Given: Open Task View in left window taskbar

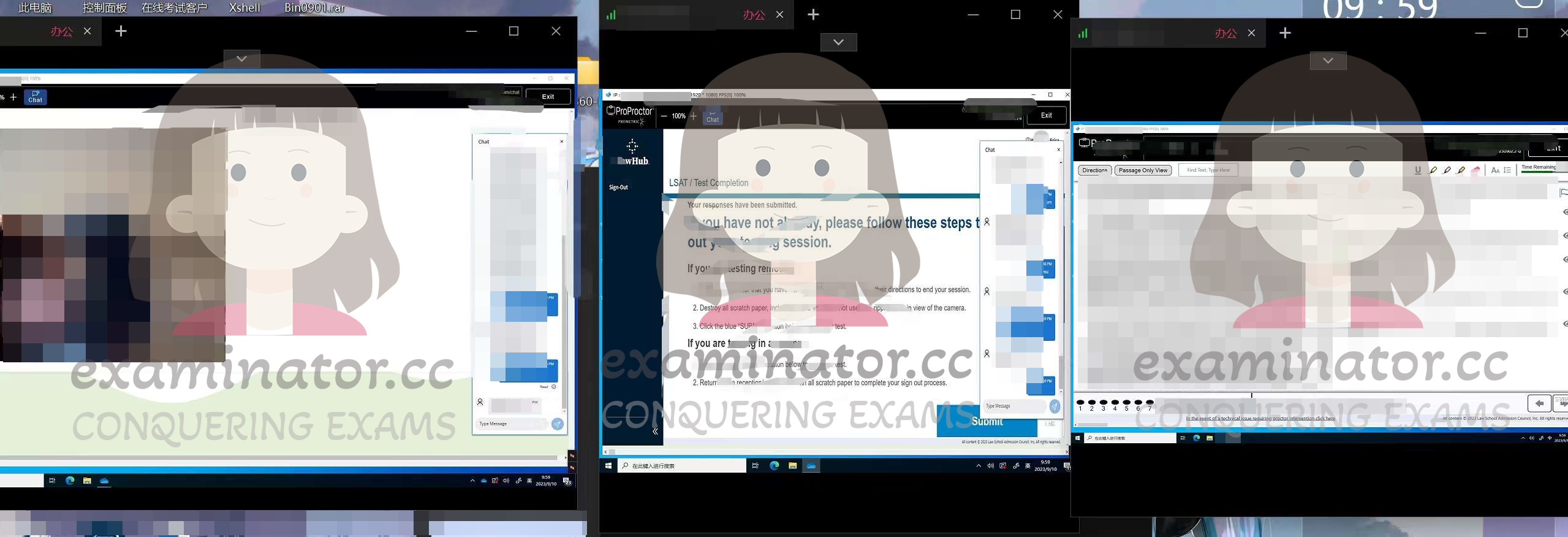Looking at the screenshot, I should 52,481.
